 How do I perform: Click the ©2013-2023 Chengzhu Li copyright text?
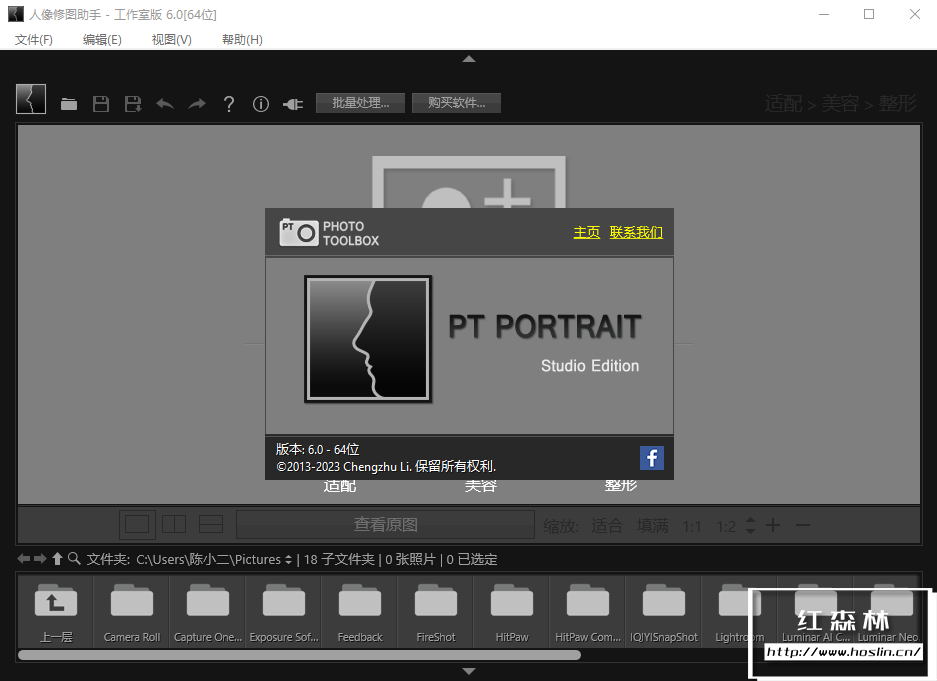click(386, 467)
